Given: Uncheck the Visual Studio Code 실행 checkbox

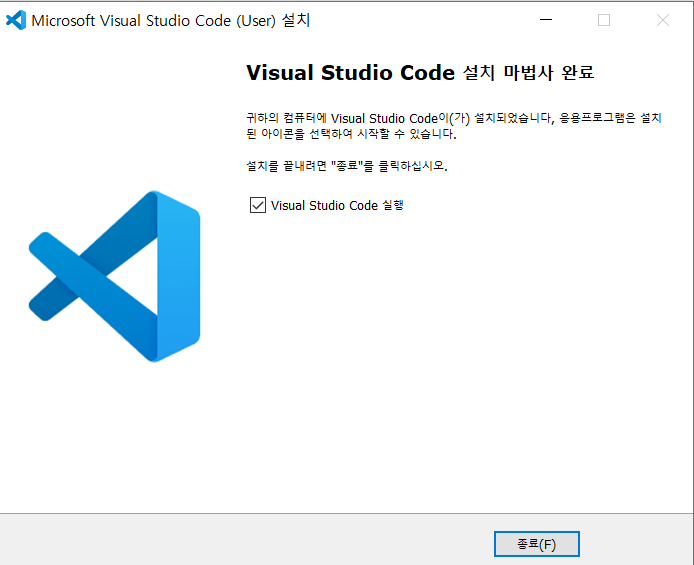Looking at the screenshot, I should pyautogui.click(x=258, y=205).
